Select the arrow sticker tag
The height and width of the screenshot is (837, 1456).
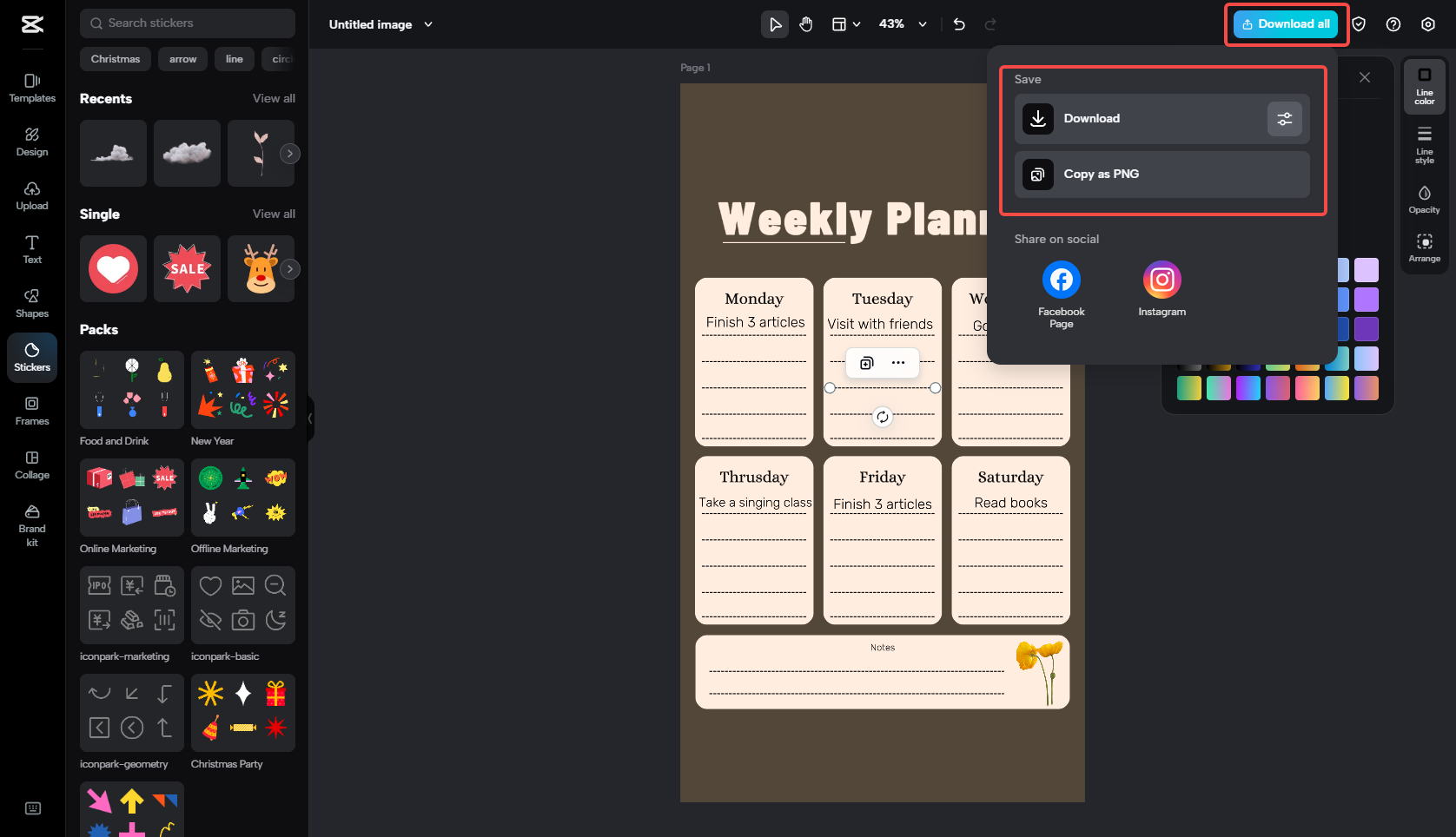point(182,58)
